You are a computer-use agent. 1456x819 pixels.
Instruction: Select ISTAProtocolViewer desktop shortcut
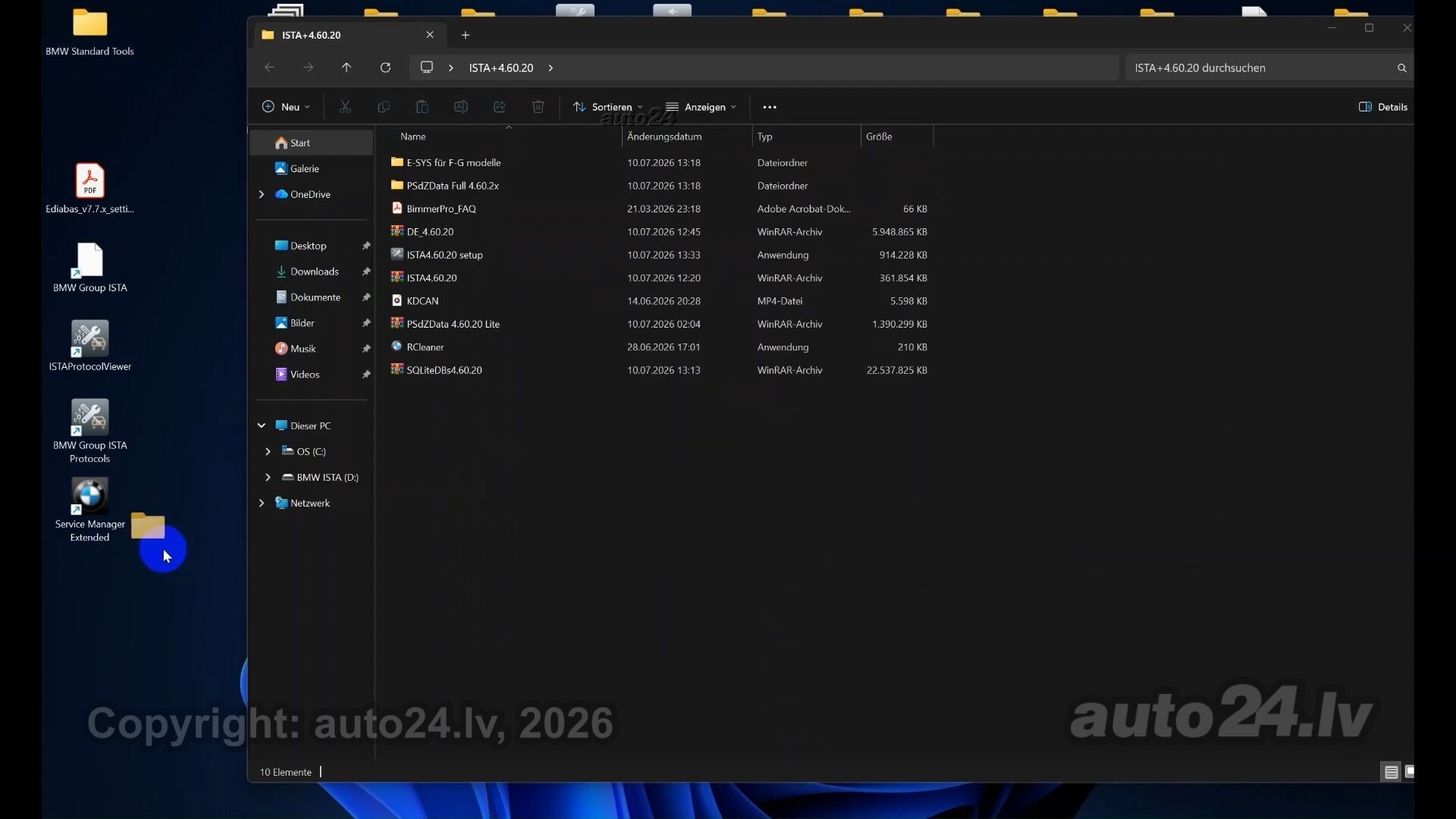[89, 347]
